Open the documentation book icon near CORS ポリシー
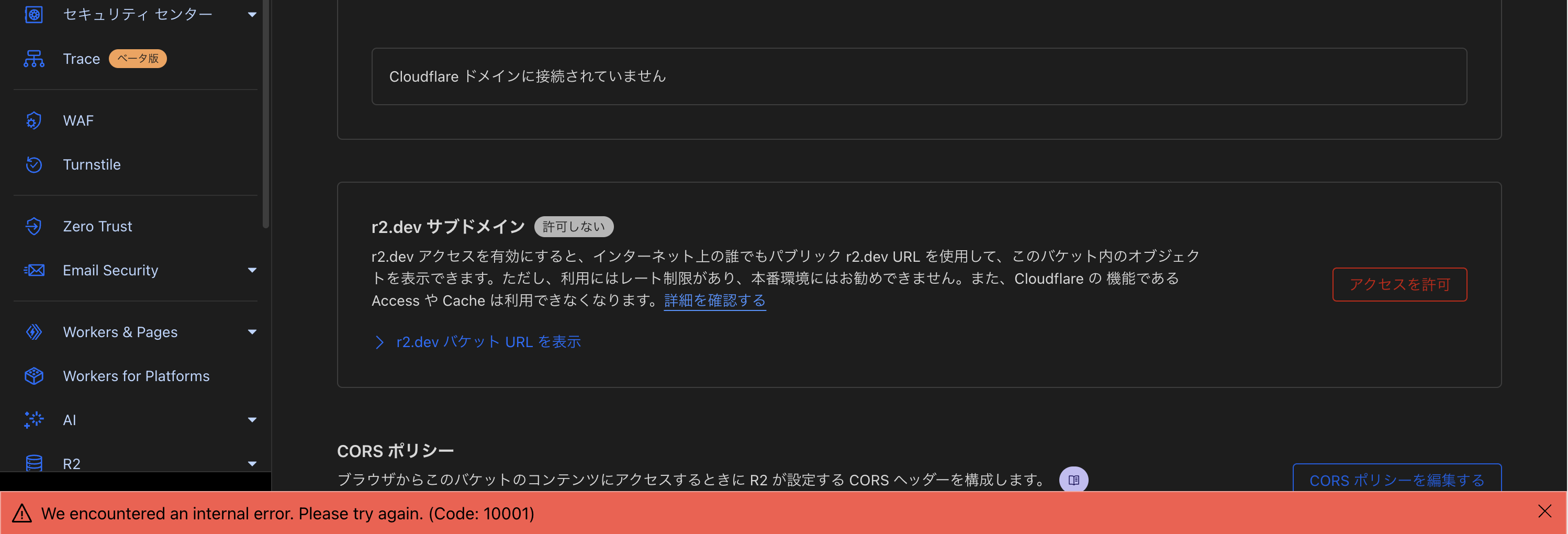 1074,480
